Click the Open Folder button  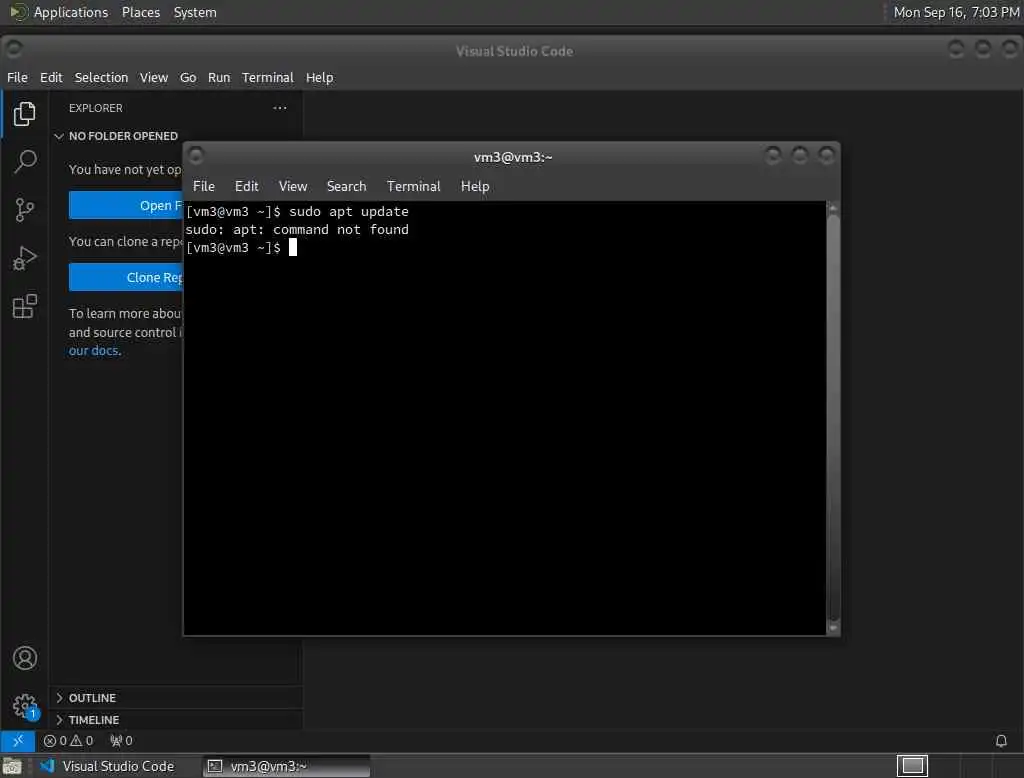click(126, 205)
